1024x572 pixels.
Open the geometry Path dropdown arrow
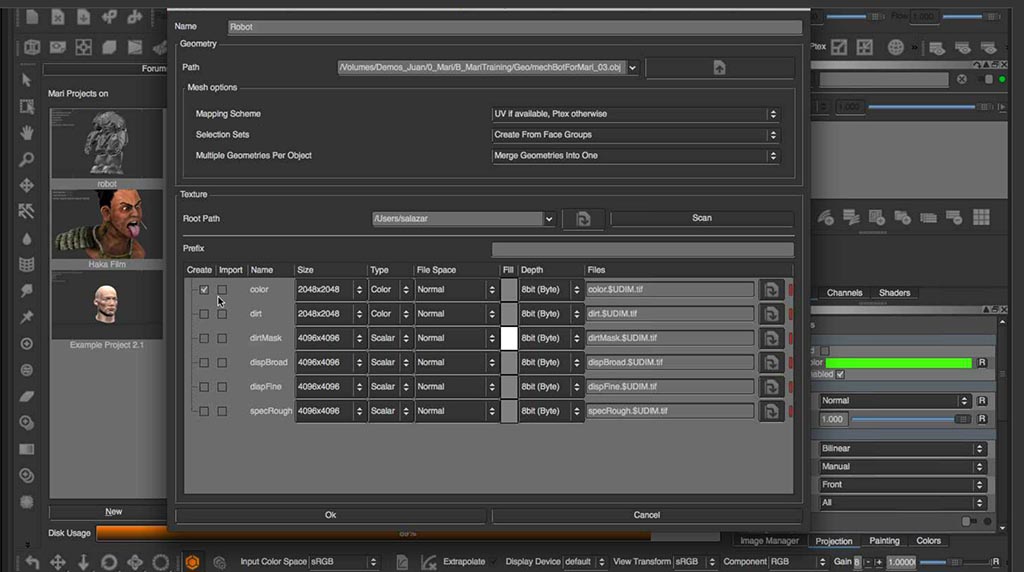[632, 67]
